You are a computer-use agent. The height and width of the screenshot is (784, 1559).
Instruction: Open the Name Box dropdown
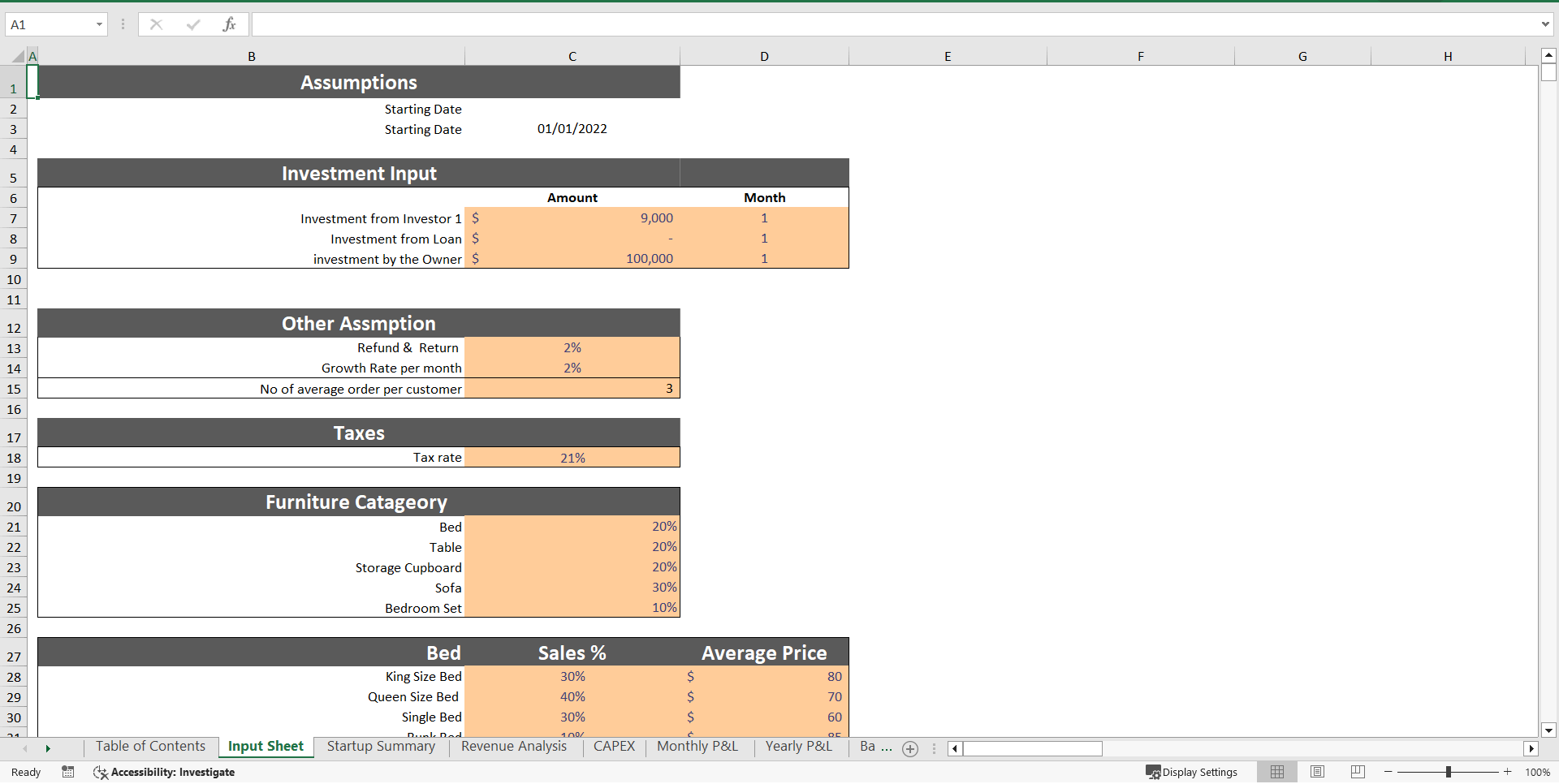[99, 24]
